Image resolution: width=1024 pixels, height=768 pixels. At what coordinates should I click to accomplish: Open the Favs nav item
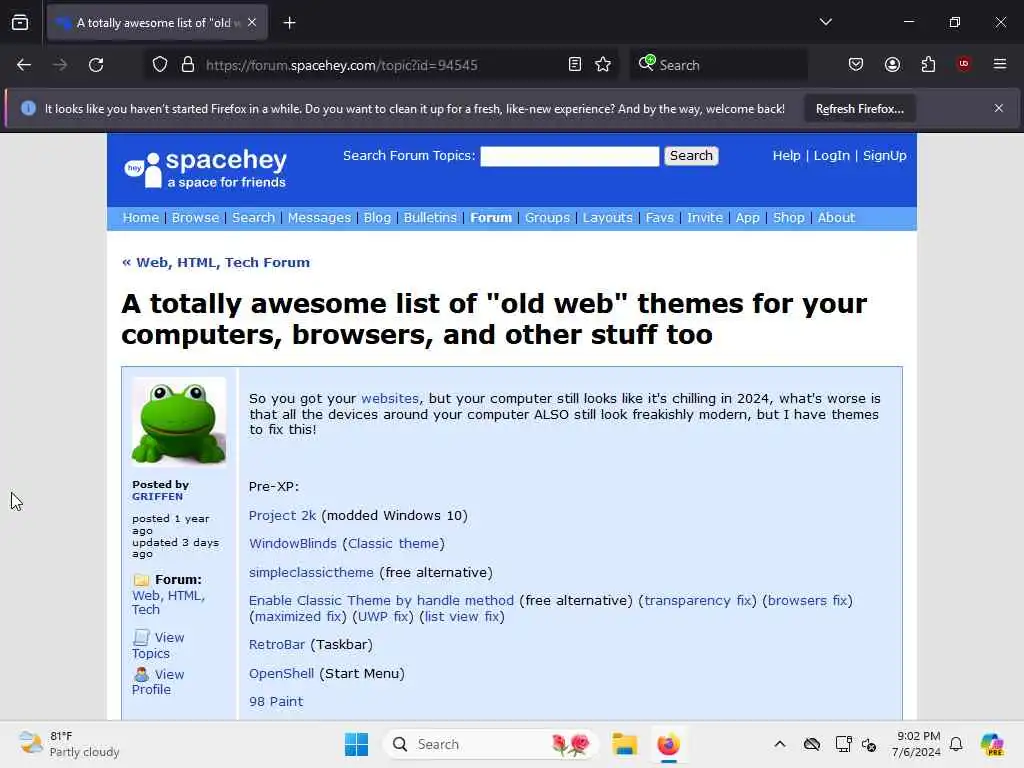(660, 217)
